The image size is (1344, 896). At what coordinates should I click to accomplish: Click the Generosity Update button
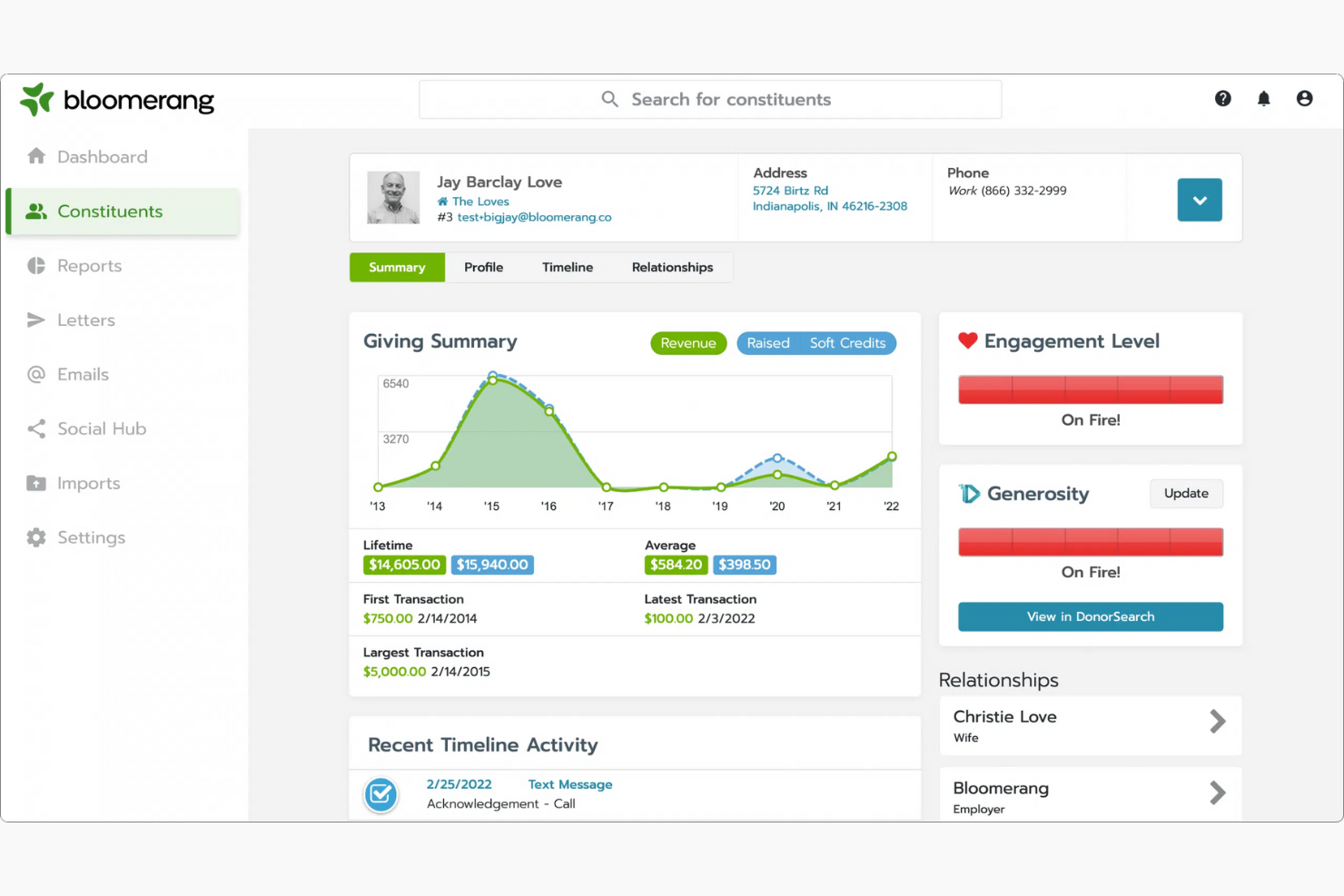click(1186, 493)
